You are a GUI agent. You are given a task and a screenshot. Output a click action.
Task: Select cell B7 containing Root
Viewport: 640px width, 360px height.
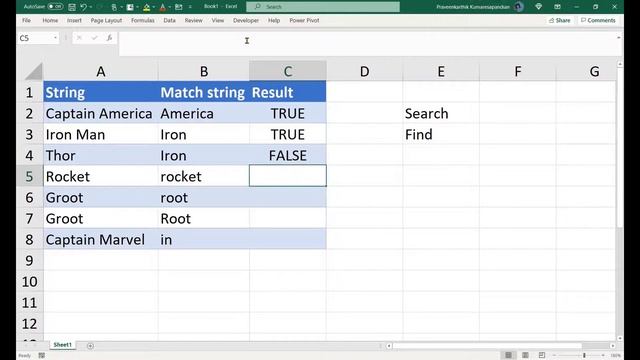[x=204, y=218]
